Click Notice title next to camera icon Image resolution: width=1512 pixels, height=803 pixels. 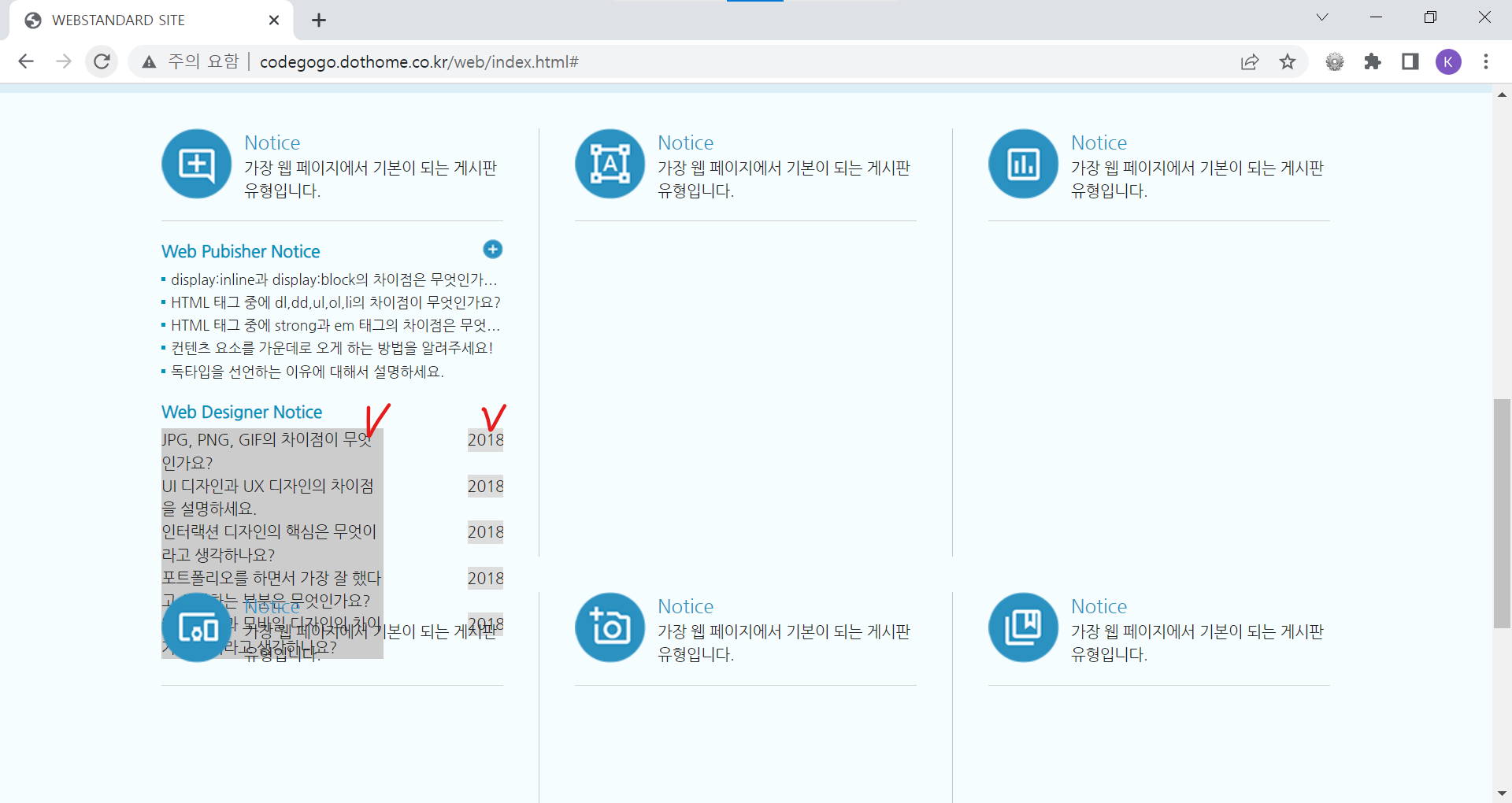point(685,606)
